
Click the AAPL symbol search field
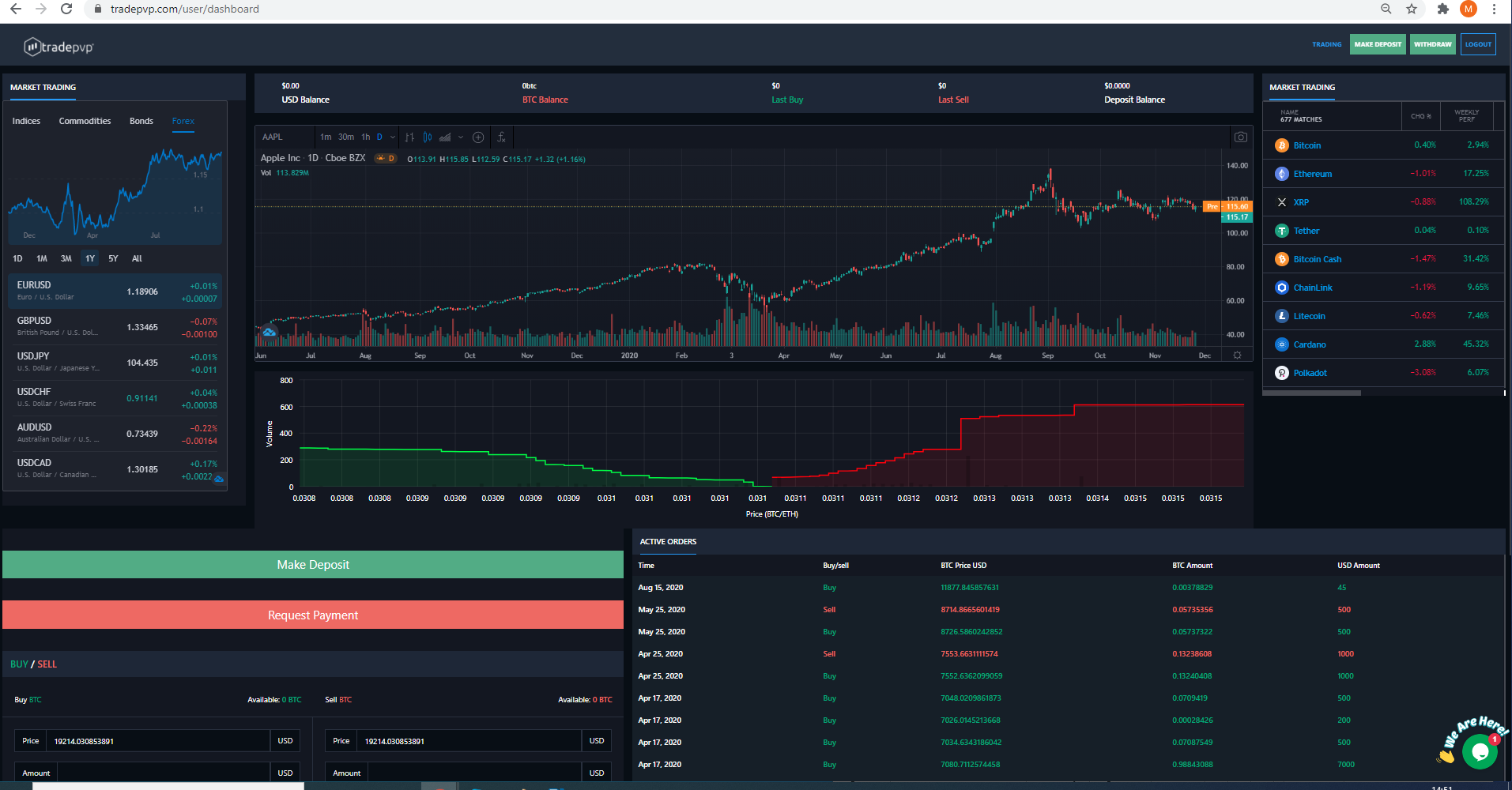(x=285, y=137)
